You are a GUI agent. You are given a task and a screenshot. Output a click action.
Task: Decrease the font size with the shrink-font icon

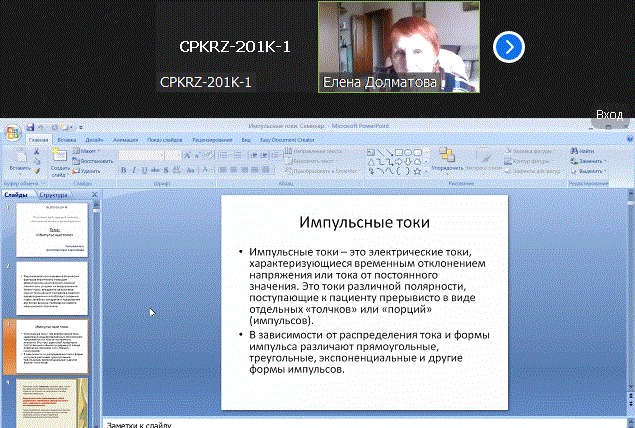pyautogui.click(x=197, y=155)
